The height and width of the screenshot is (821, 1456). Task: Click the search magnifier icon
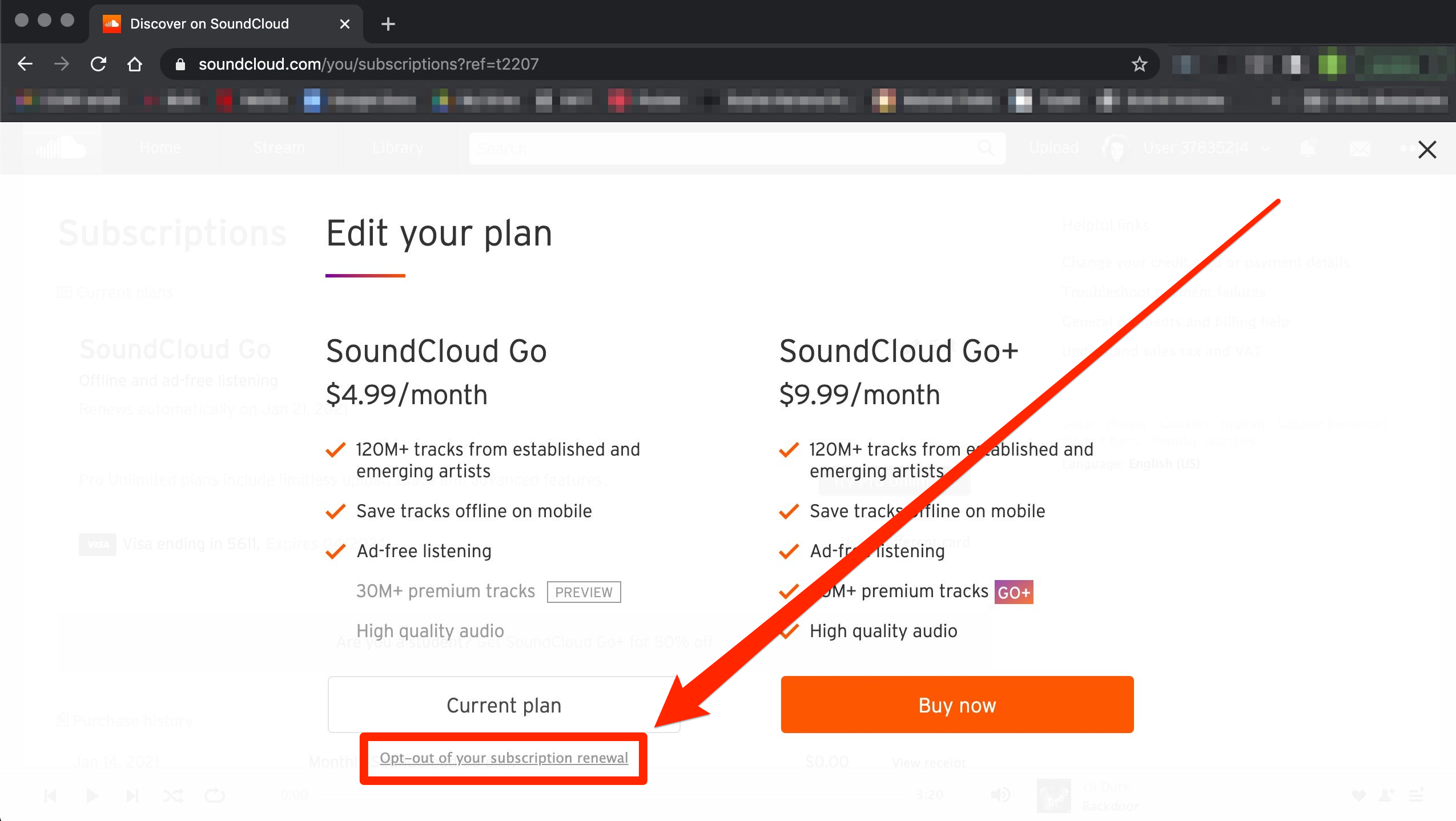click(x=986, y=148)
